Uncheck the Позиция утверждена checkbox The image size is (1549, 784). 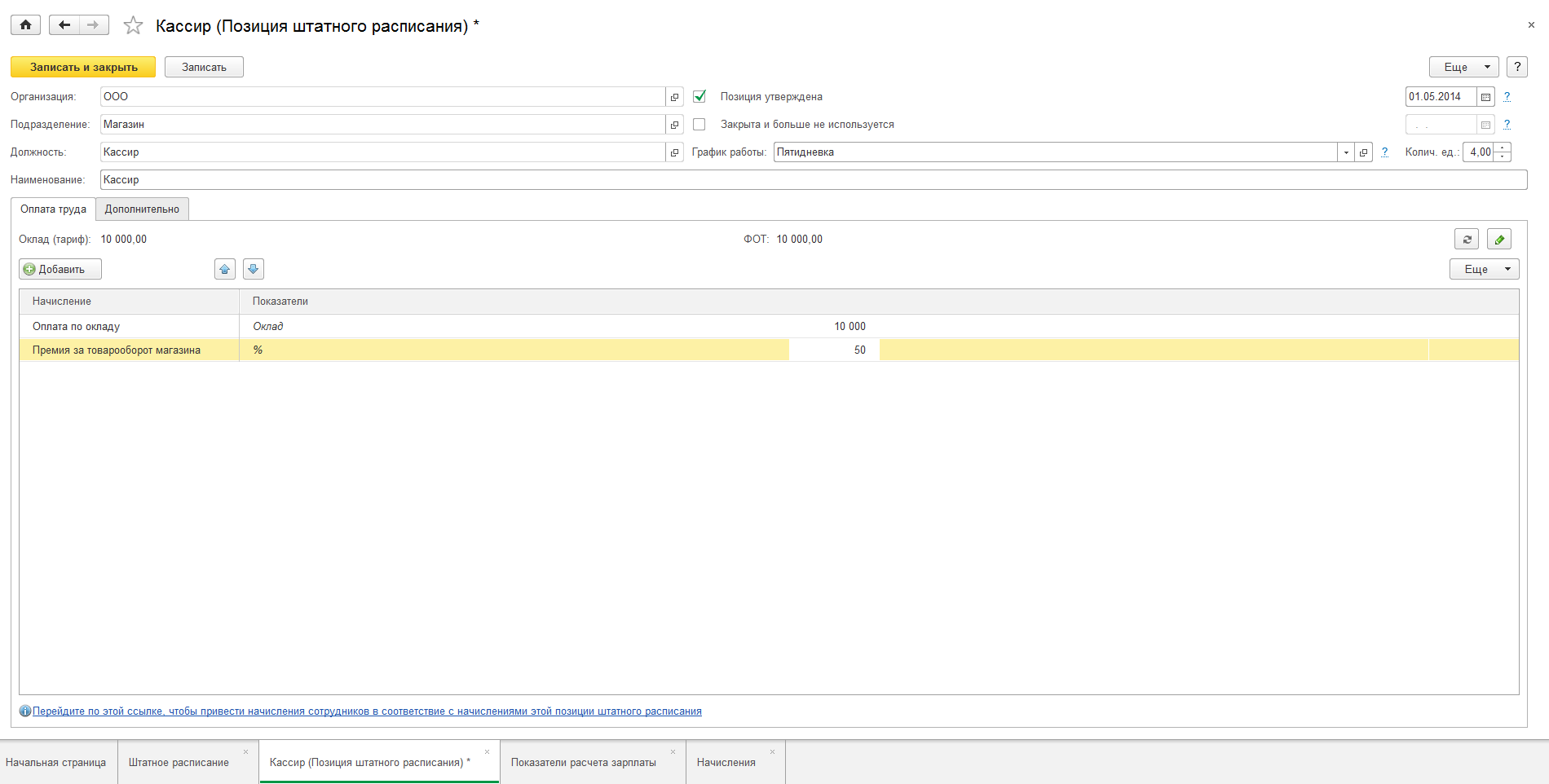[x=699, y=96]
